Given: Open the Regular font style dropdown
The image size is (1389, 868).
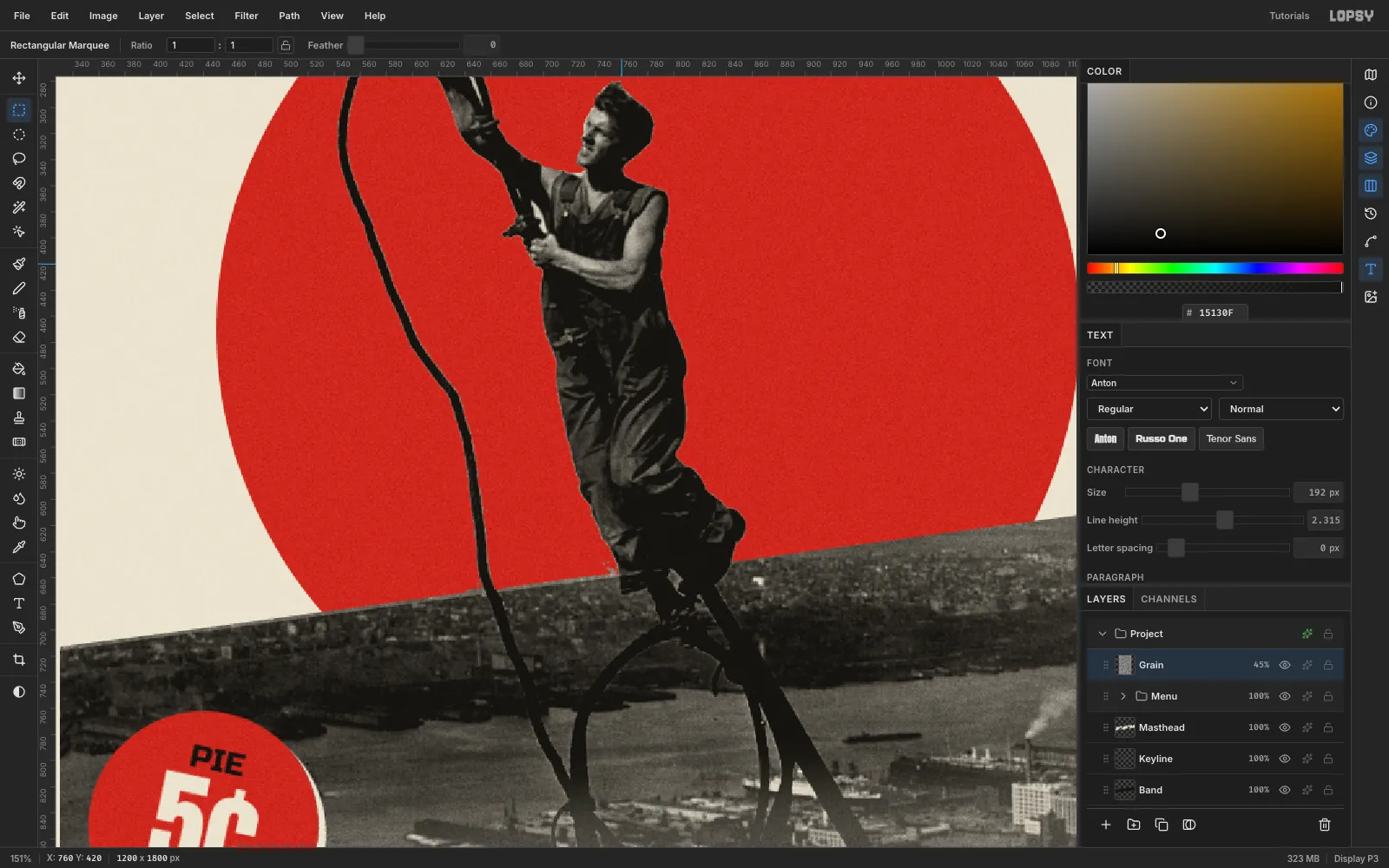Looking at the screenshot, I should point(1149,409).
